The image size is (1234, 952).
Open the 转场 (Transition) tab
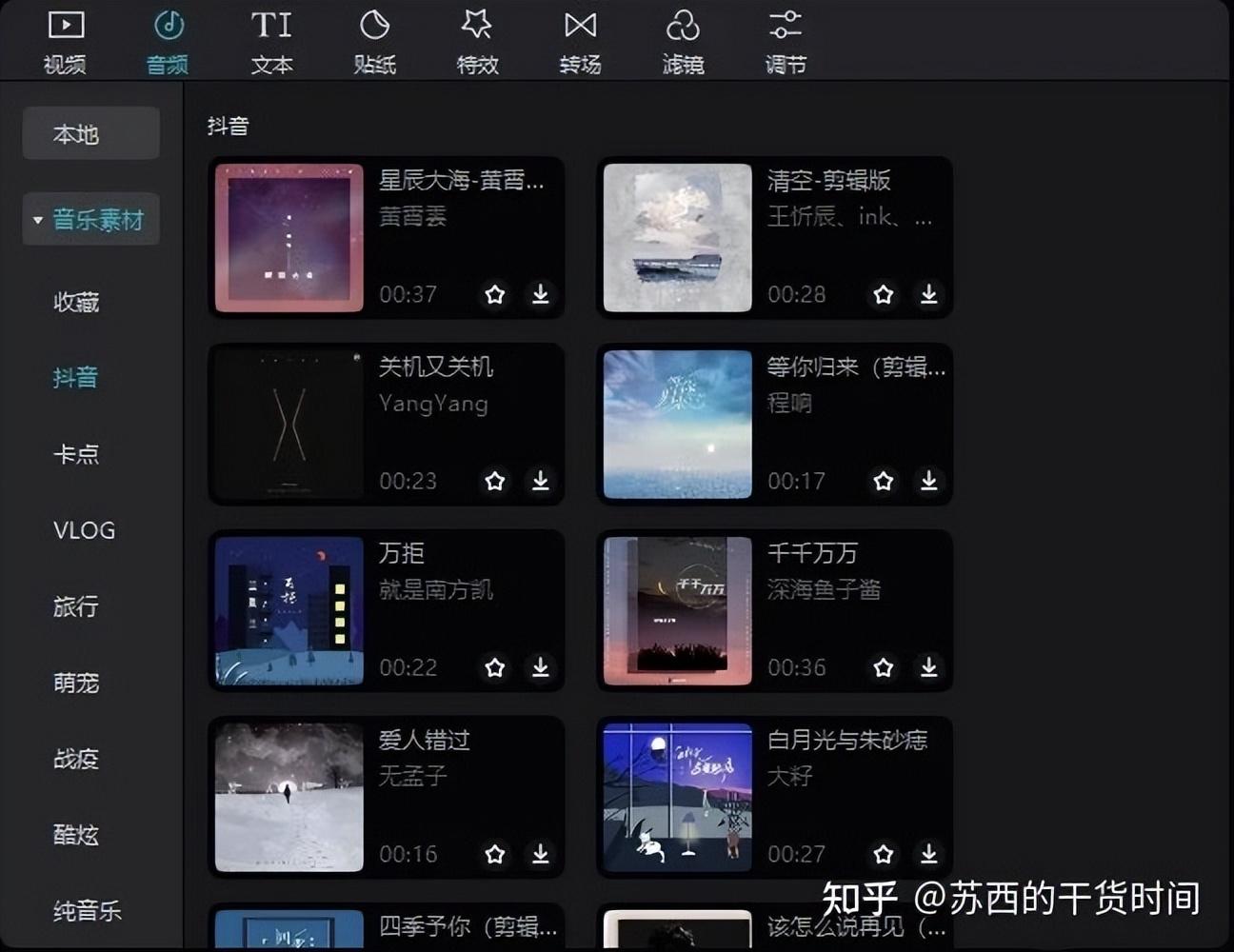pyautogui.click(x=580, y=42)
